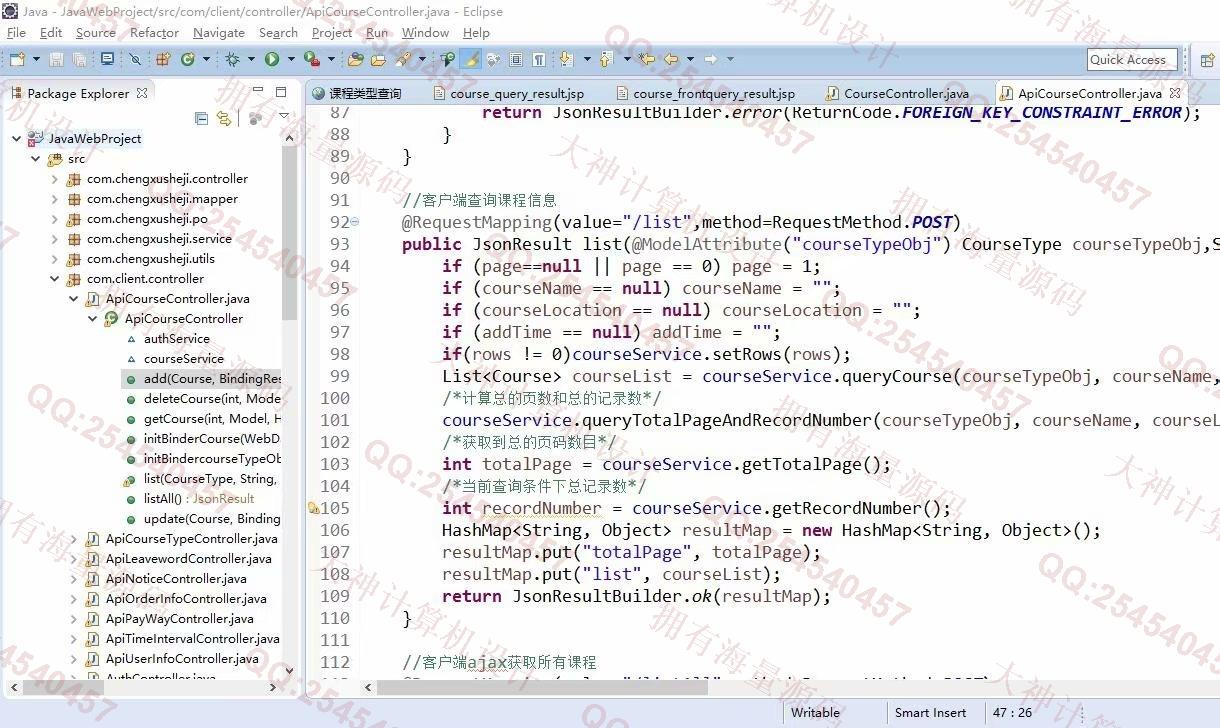This screenshot has width=1220, height=728.
Task: Open the Window menu
Action: (x=425, y=33)
